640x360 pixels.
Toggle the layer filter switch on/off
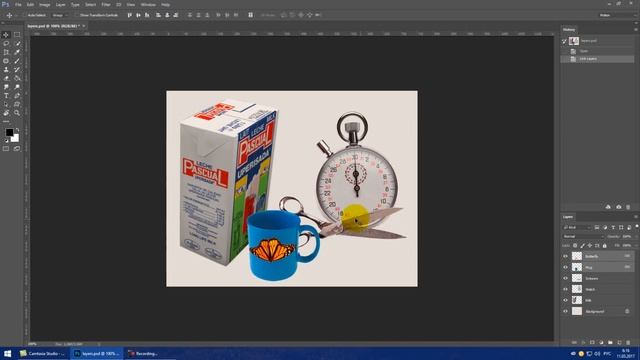(637, 226)
